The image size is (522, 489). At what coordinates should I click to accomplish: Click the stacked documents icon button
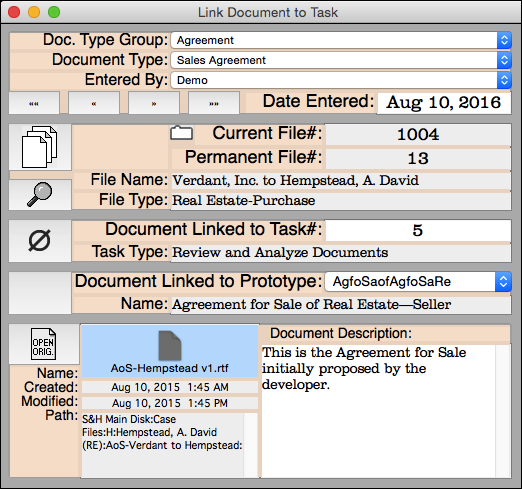pyautogui.click(x=40, y=147)
